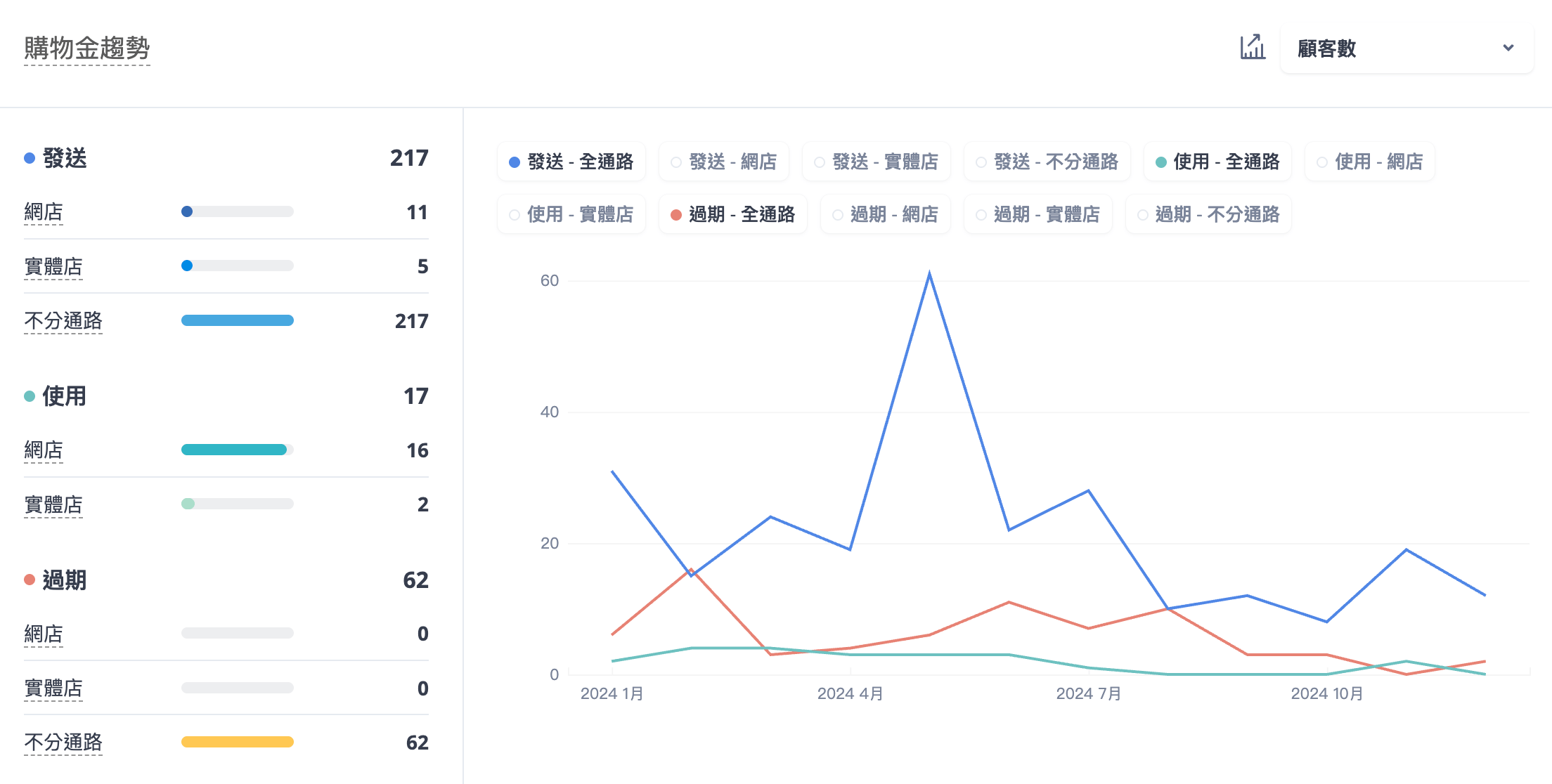This screenshot has width=1552, height=784.
Task: Enable the 發送 - 不分通路 legend series
Action: (1047, 162)
